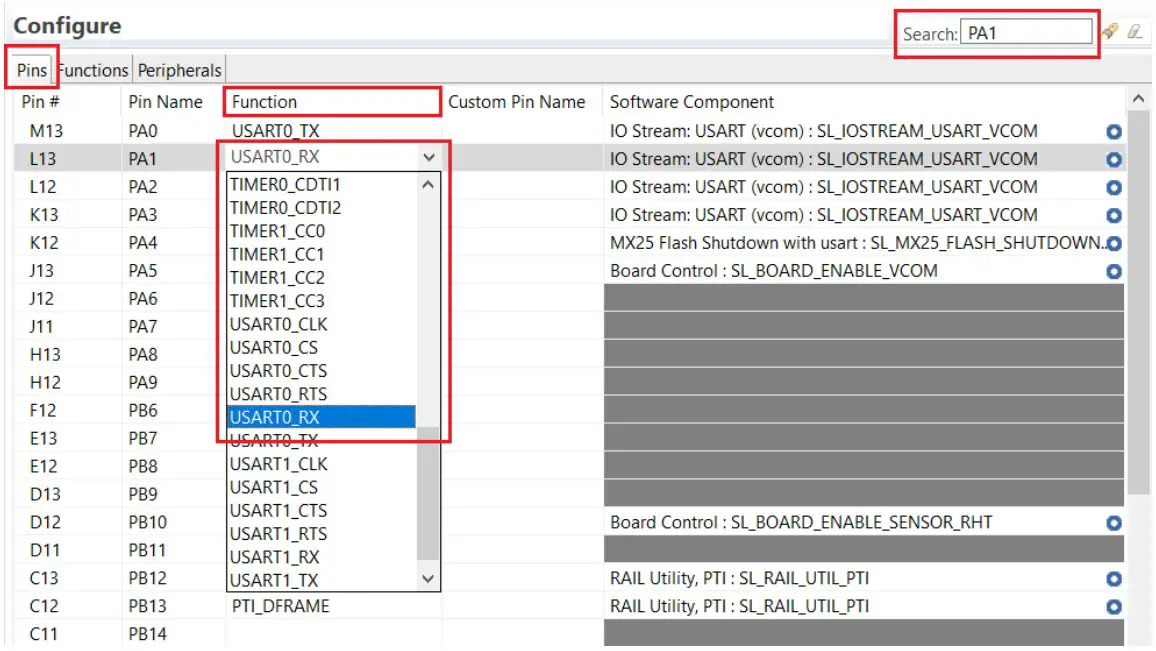Open MX25 Flash Shutdown component icon
The width and height of the screenshot is (1156, 651).
1114,243
